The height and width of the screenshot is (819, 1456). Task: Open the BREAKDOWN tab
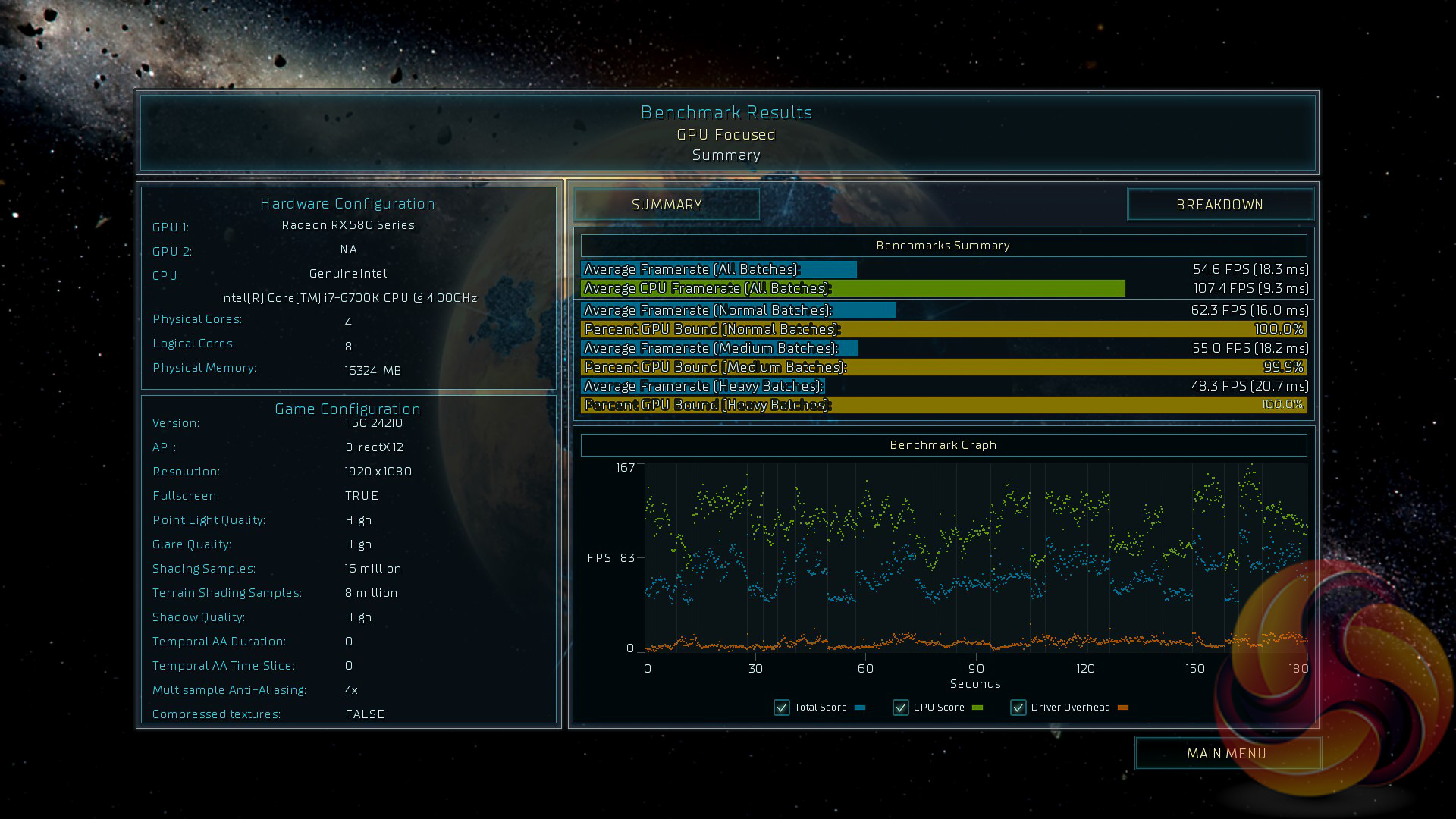point(1219,205)
